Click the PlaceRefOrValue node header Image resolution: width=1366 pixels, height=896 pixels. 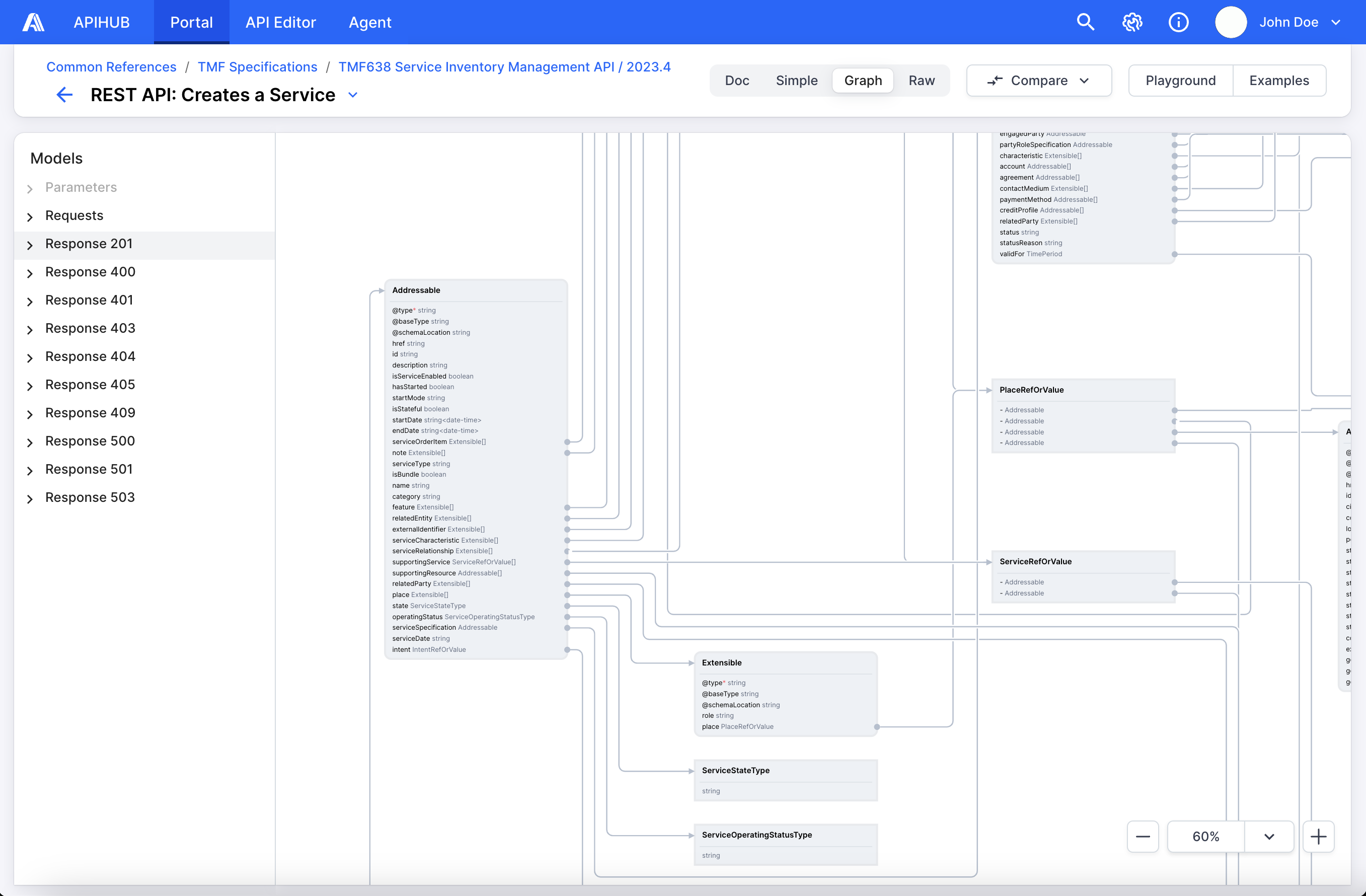[1083, 390]
